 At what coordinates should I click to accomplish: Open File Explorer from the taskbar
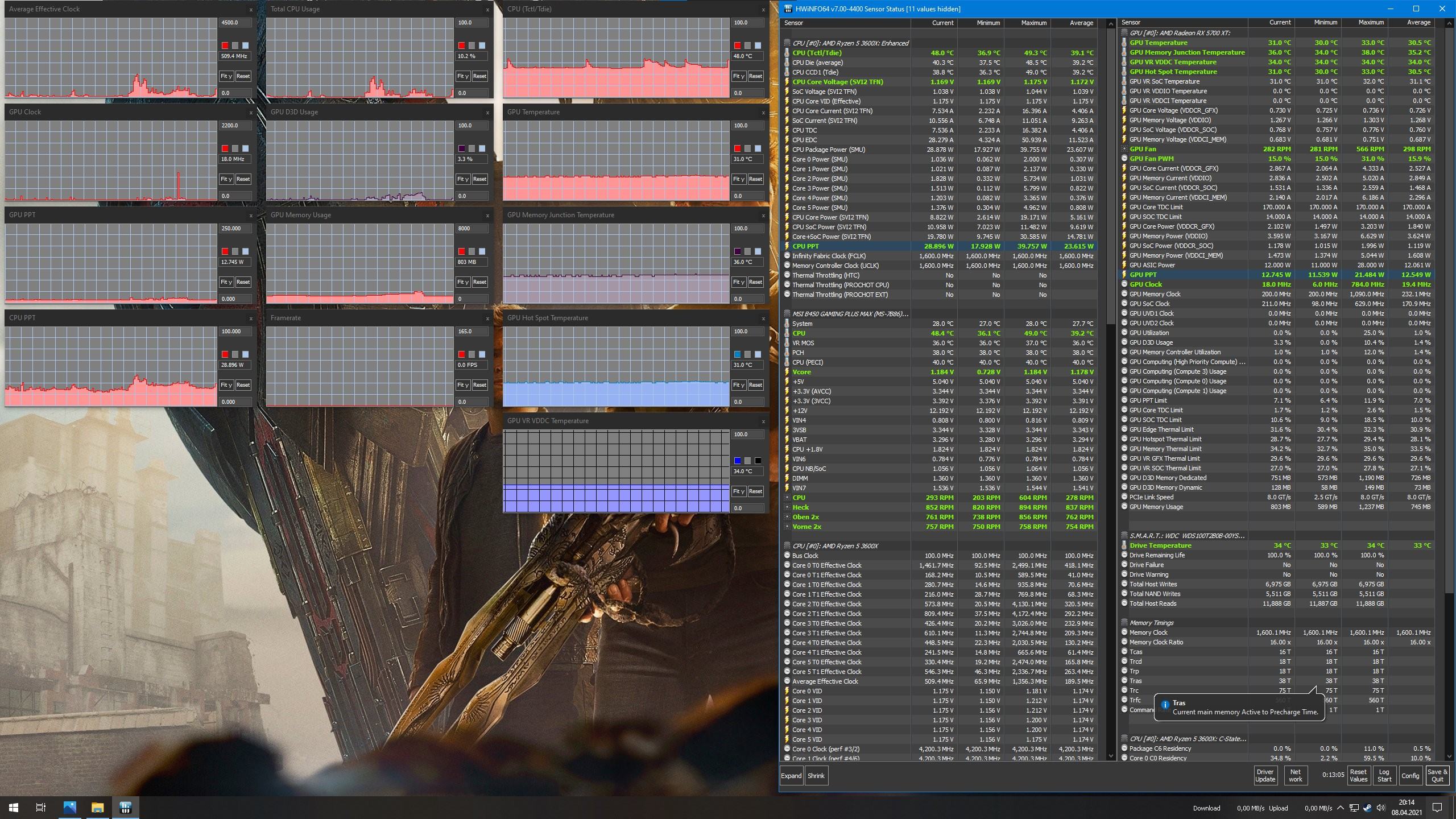click(x=98, y=808)
